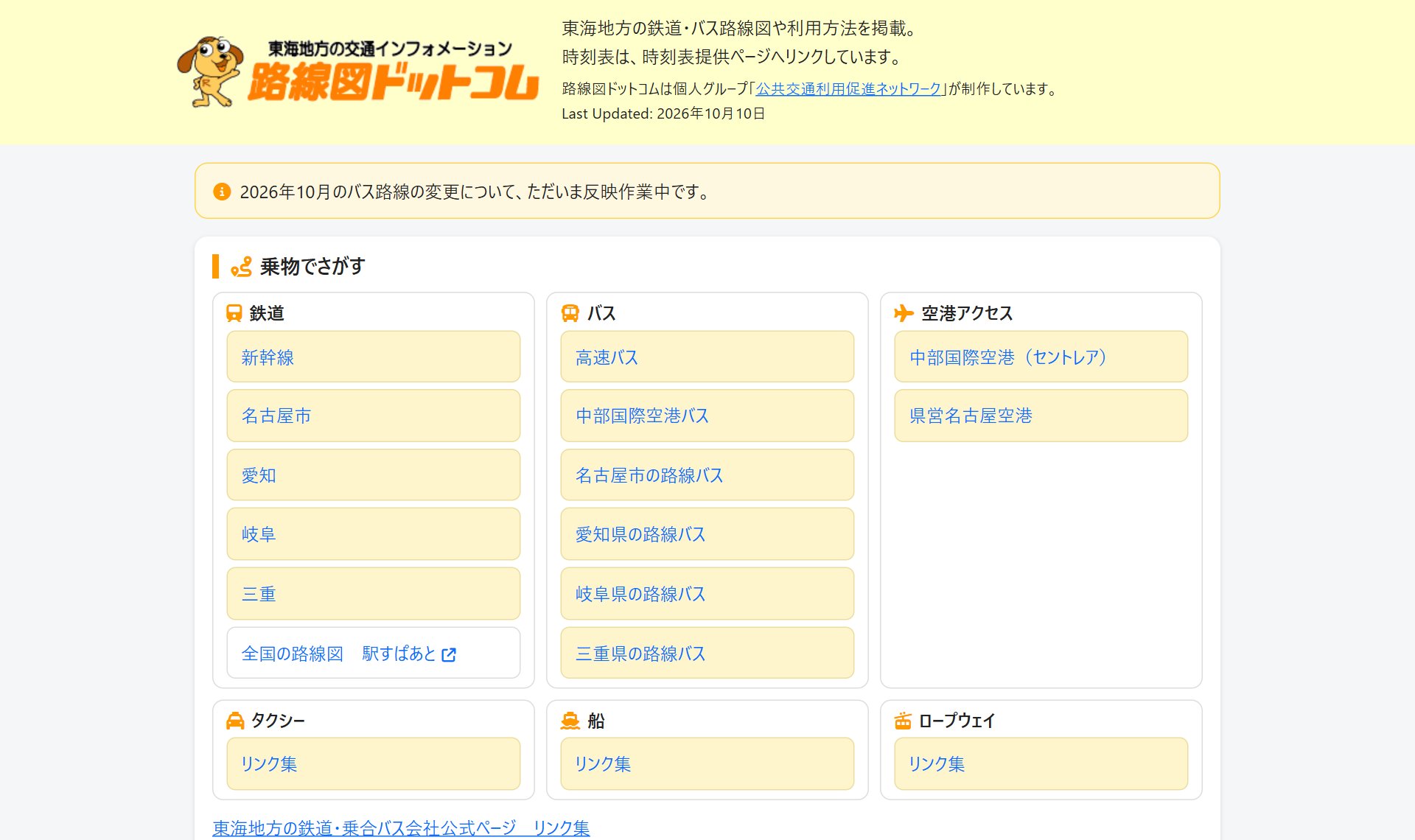1415x840 pixels.
Task: Click the bus icon next to バス
Action: click(x=570, y=313)
